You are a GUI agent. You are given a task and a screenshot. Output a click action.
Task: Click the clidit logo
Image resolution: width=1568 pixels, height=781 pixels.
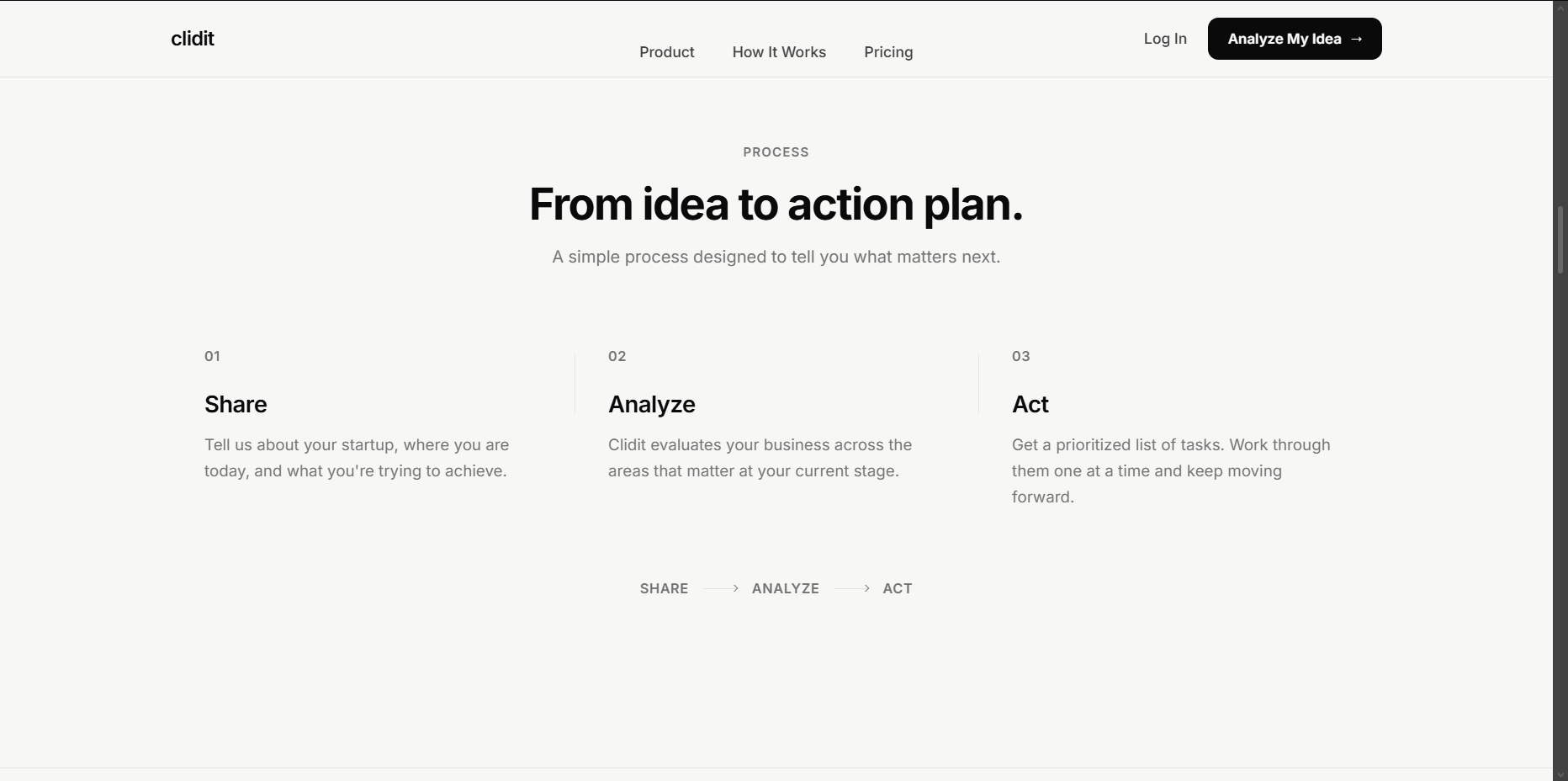193,39
